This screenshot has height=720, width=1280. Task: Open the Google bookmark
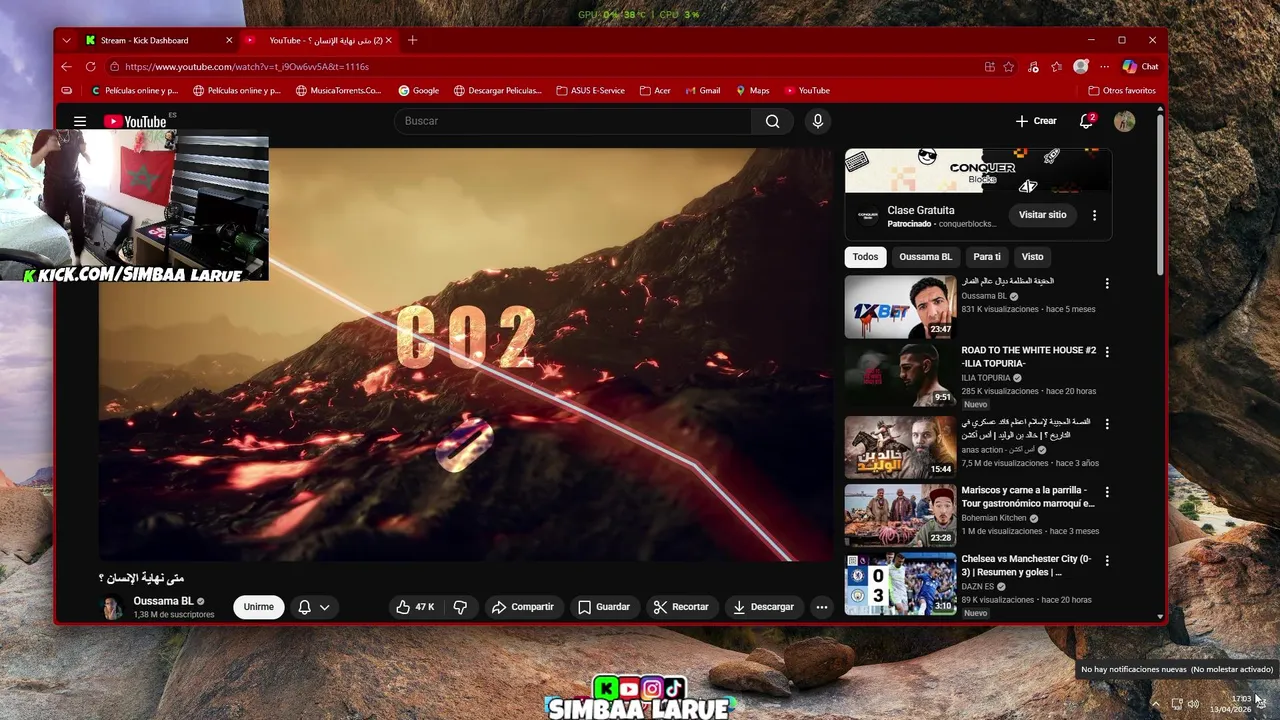(419, 90)
